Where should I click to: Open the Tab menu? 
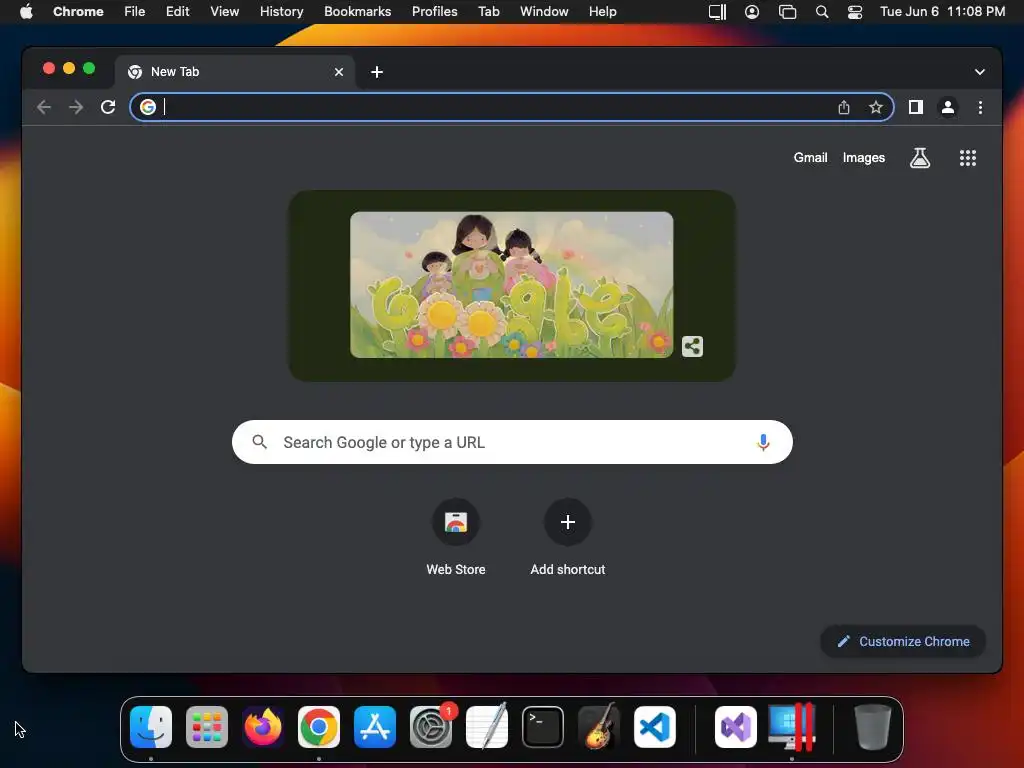click(x=488, y=12)
